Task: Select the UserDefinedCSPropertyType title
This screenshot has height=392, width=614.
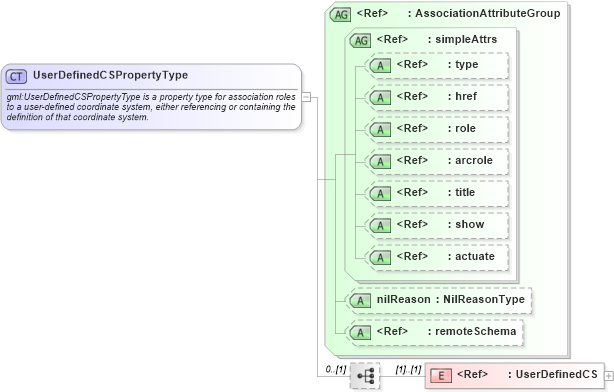Action: (x=110, y=75)
